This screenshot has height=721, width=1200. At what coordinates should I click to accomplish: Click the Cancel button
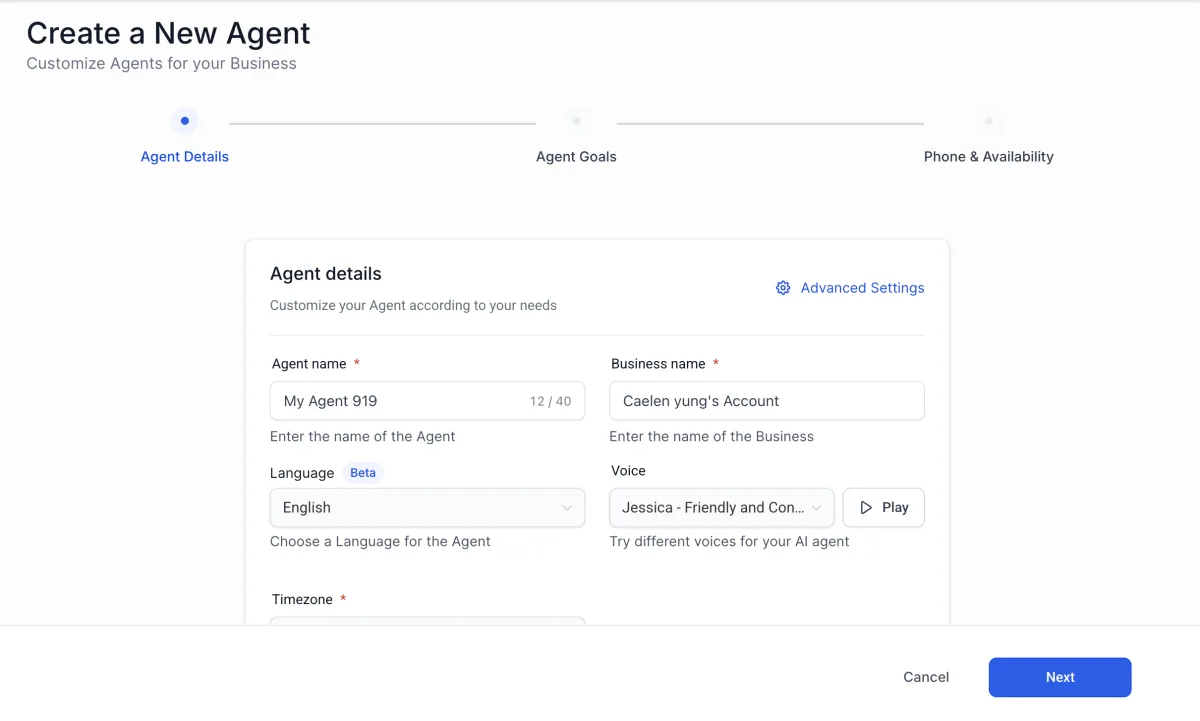[926, 677]
